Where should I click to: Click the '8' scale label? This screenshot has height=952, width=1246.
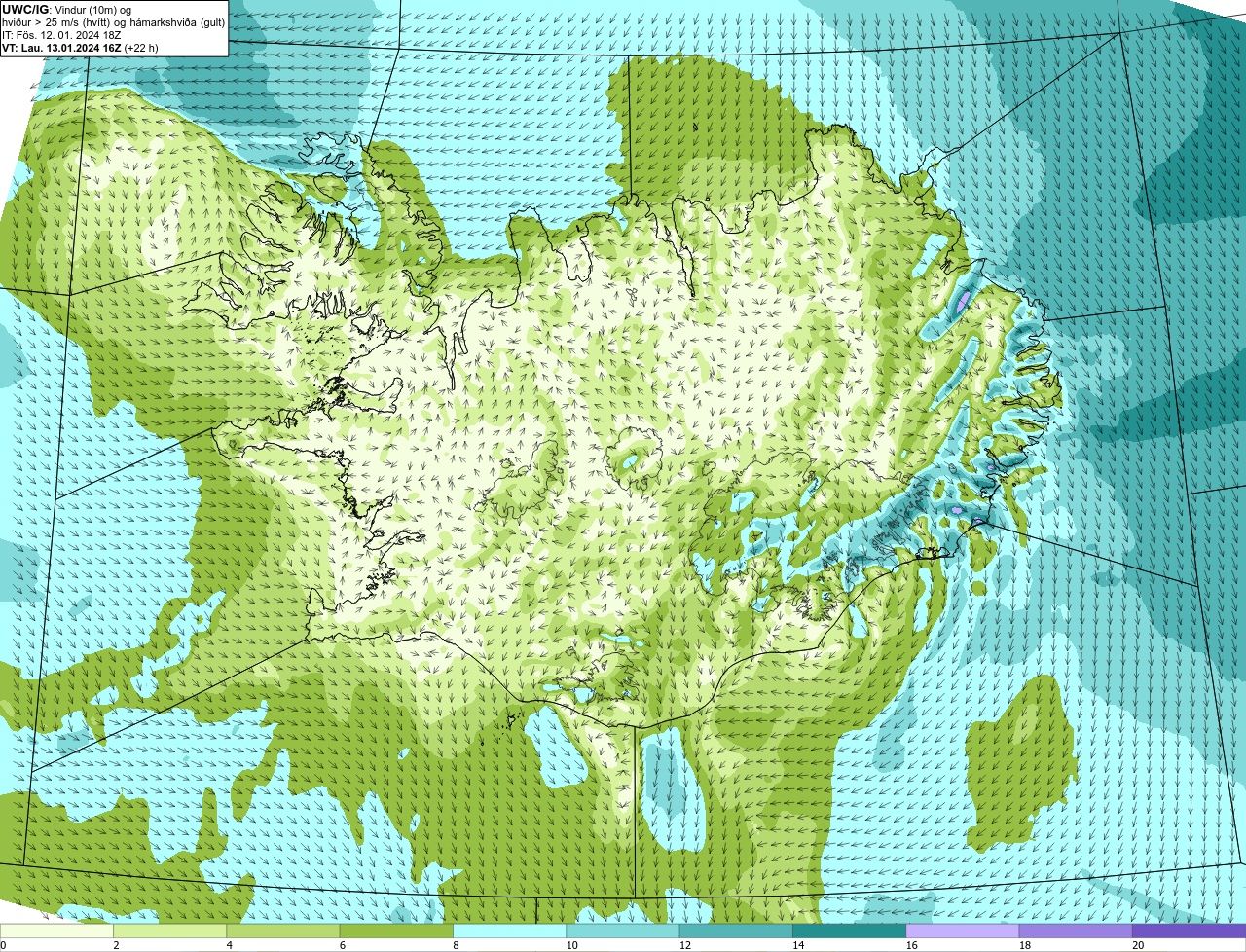pos(456,945)
